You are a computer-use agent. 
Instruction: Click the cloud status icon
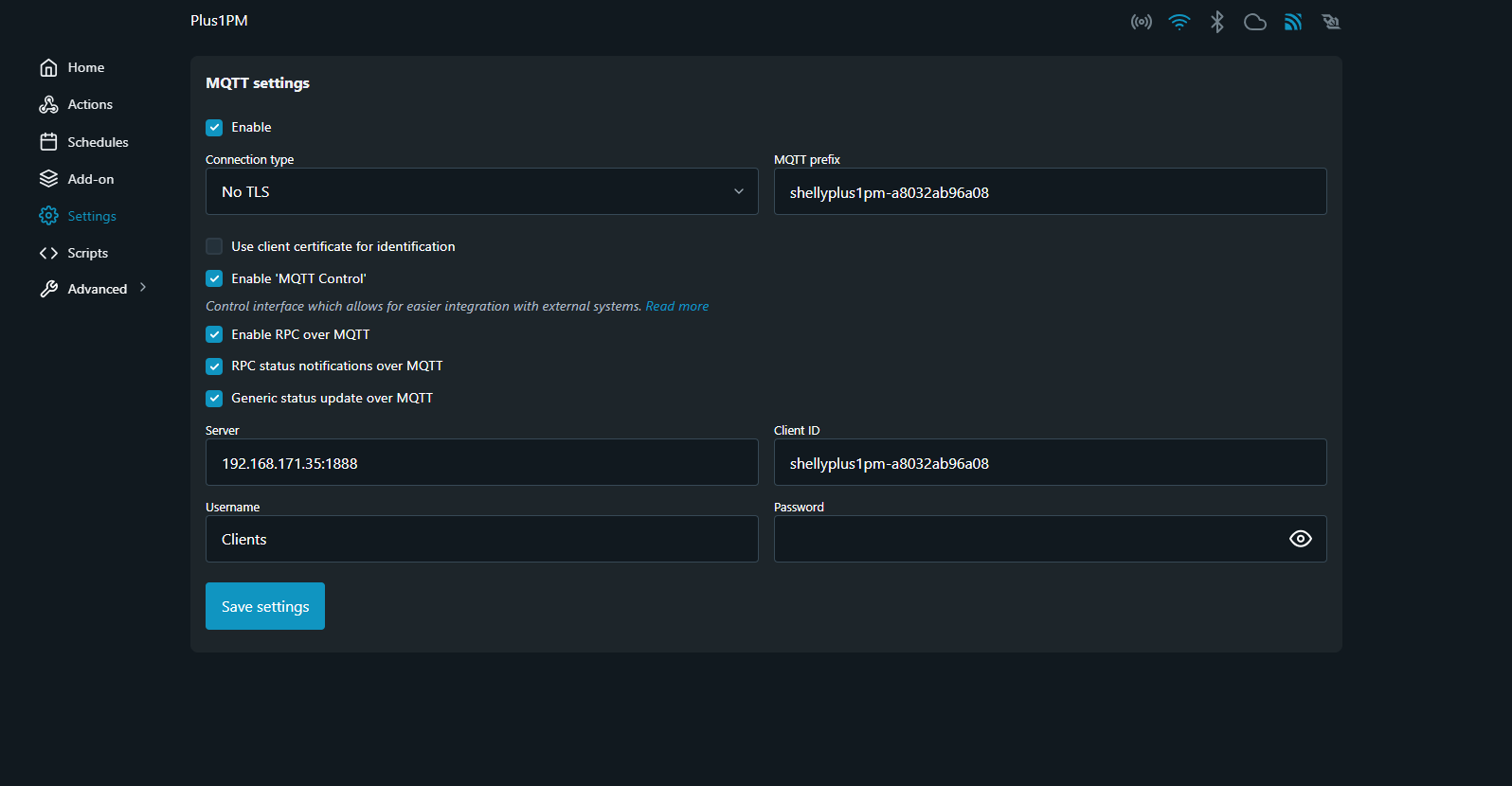point(1255,22)
